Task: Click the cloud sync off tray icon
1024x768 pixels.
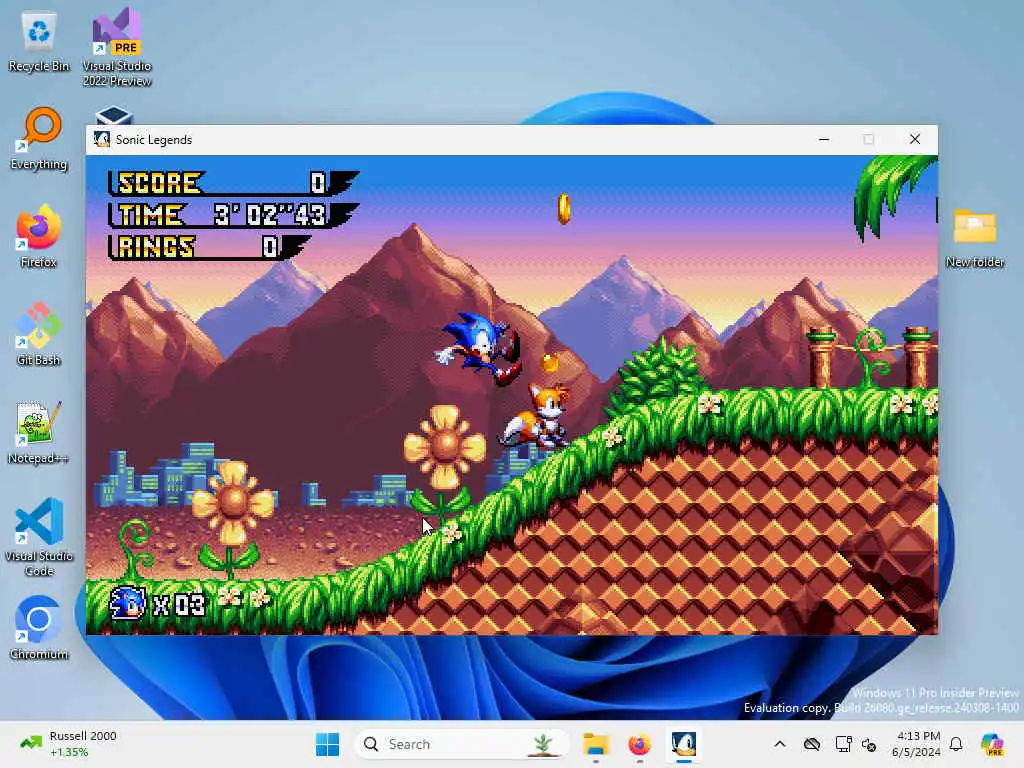Action: [812, 744]
